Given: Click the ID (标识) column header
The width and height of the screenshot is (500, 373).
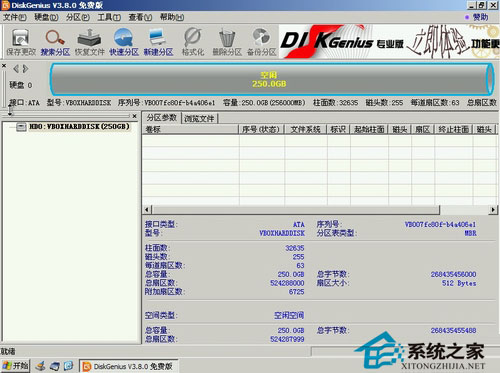Looking at the screenshot, I should coord(338,129).
